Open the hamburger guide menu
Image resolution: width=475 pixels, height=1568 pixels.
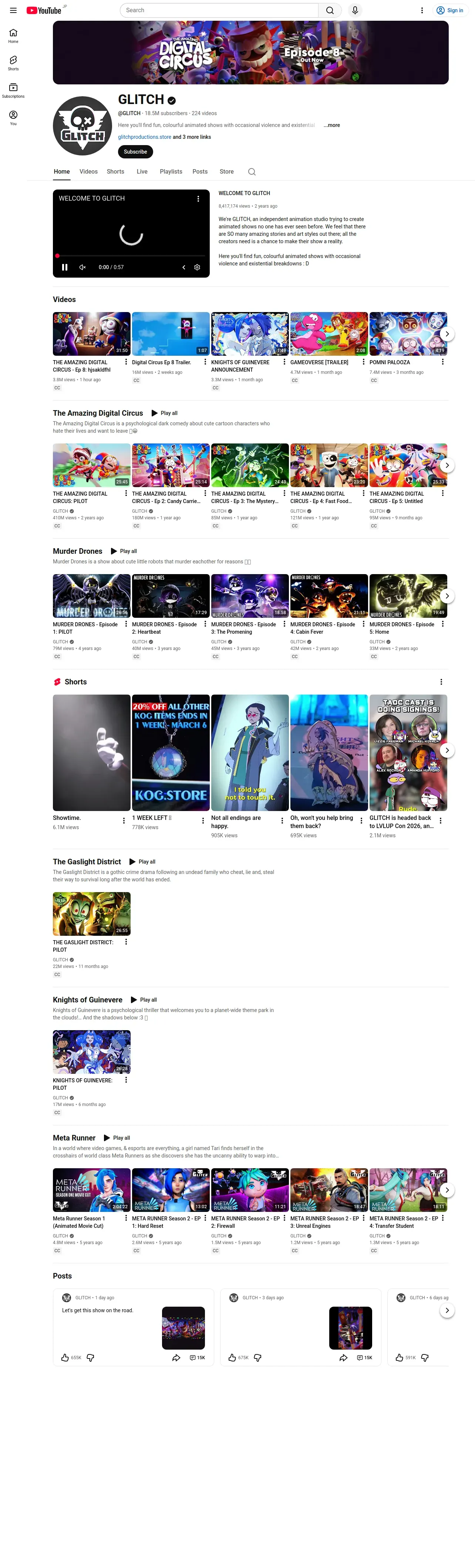click(x=13, y=10)
